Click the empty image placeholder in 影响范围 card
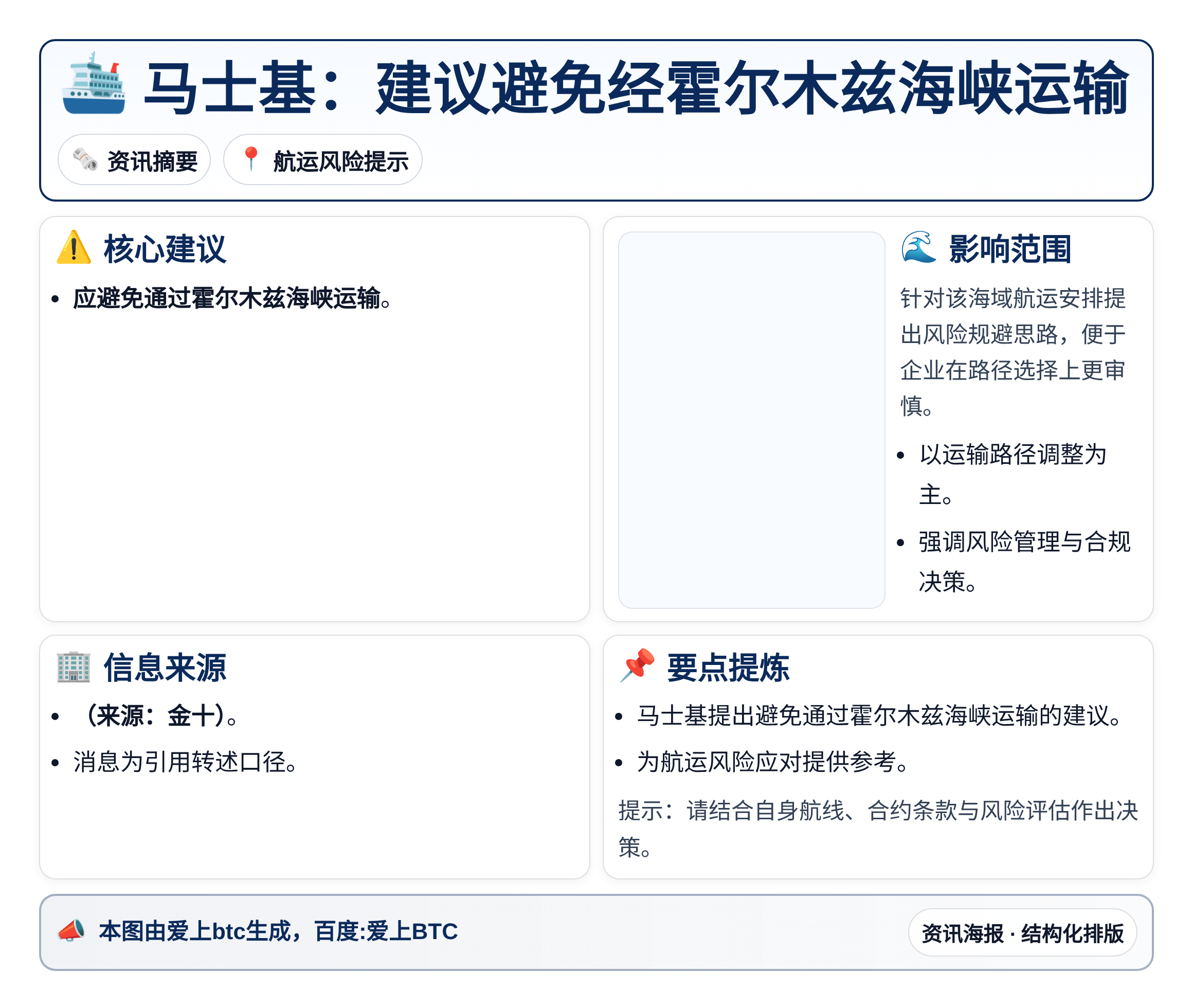 coord(751,420)
